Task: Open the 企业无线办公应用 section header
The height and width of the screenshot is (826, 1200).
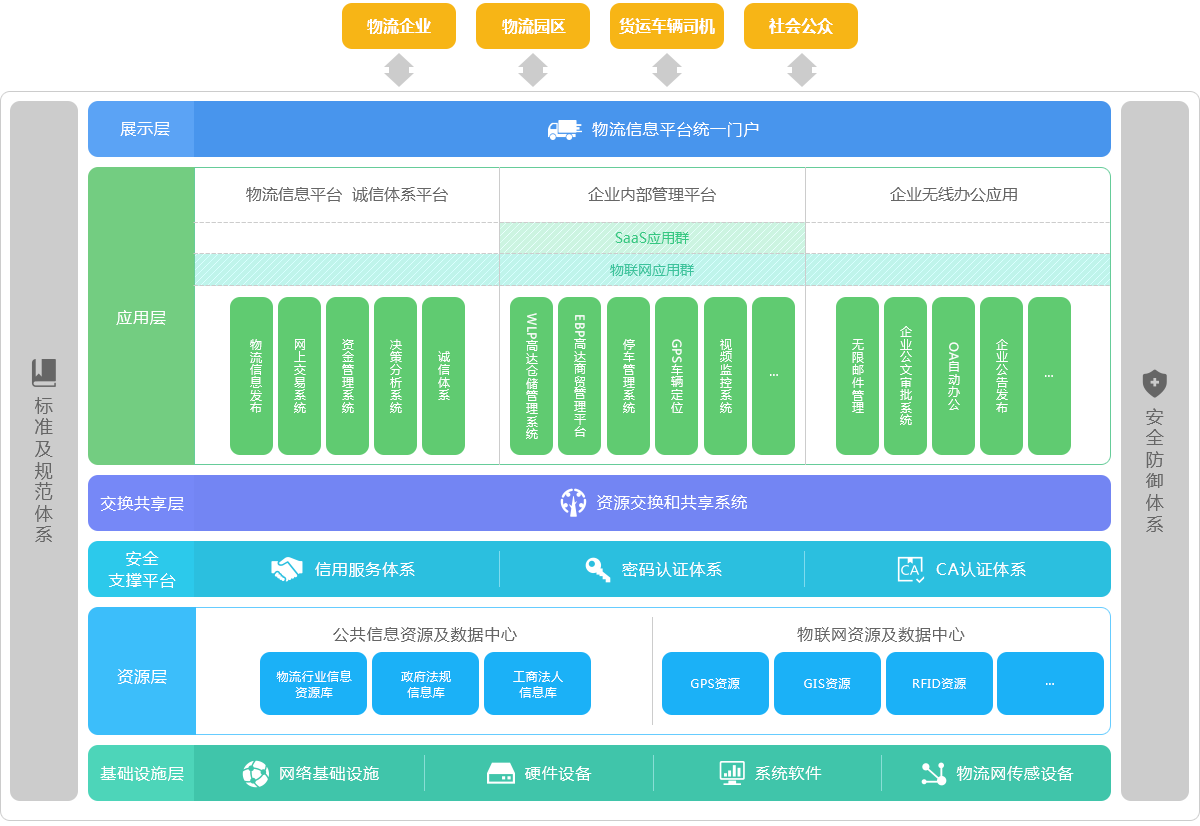Action: click(x=954, y=195)
